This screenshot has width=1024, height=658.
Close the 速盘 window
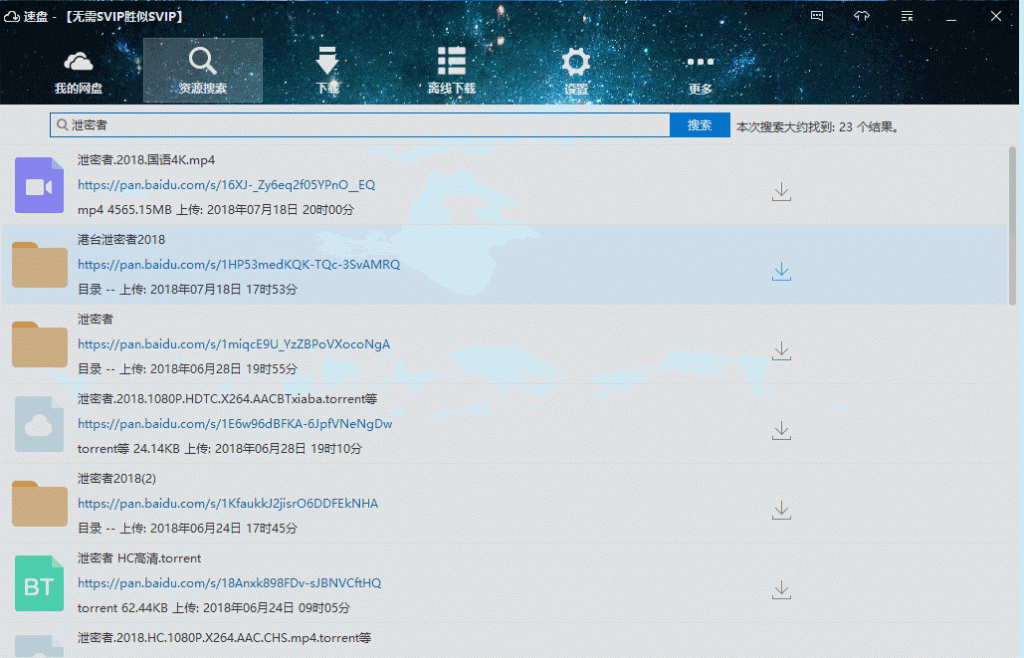(995, 16)
